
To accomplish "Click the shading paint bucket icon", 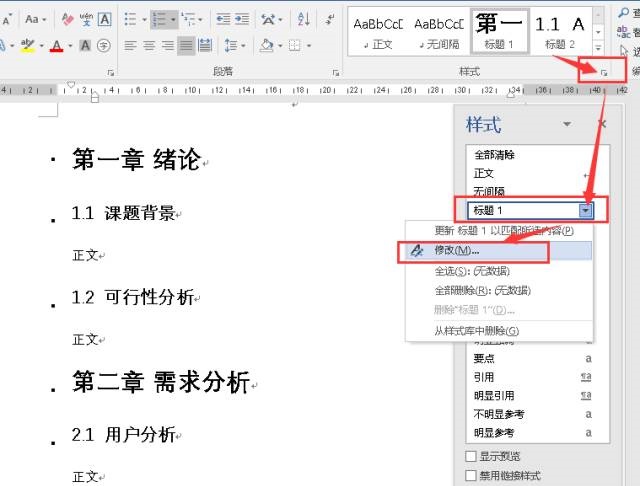I will 266,45.
